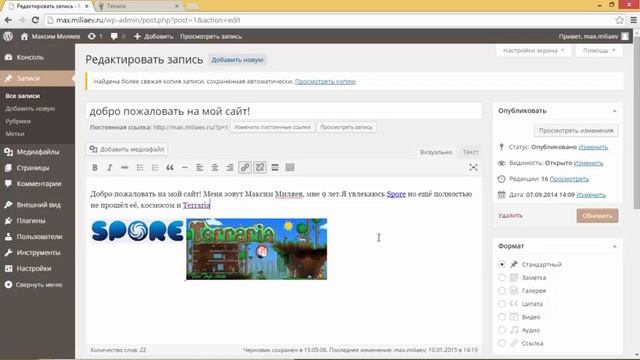Align text right
Screen dimensions: 640x360
point(230,167)
